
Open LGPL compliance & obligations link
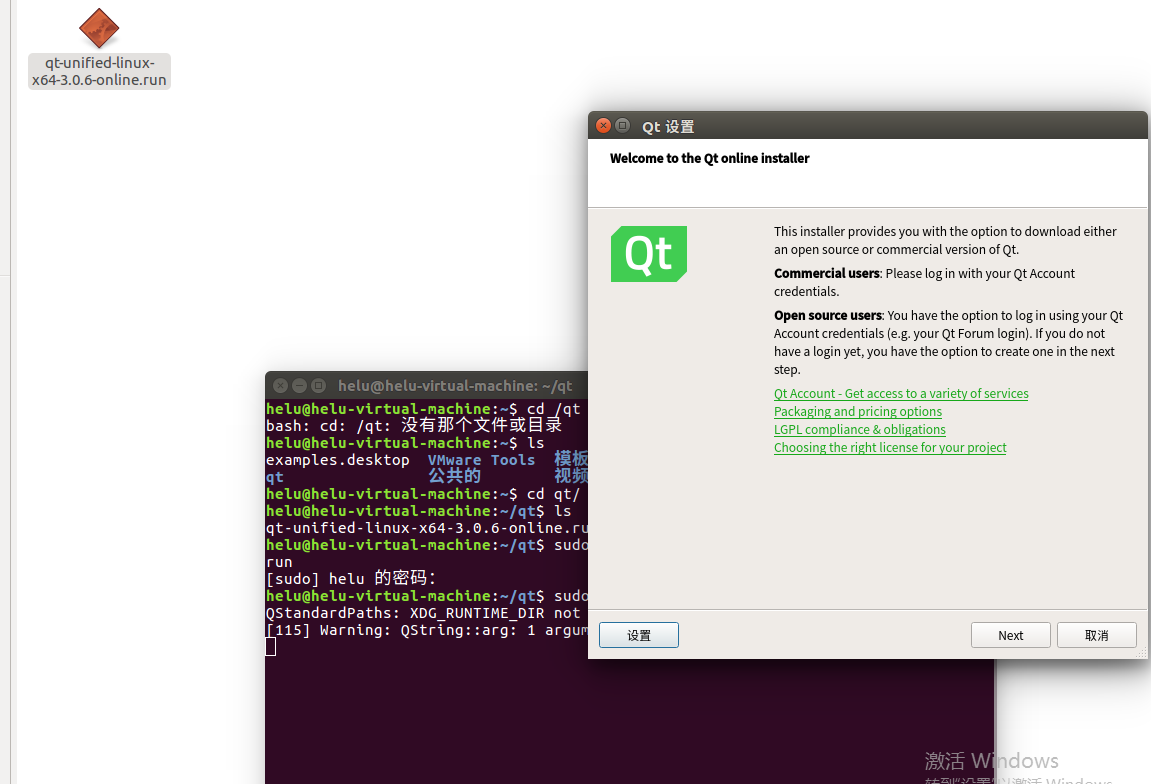click(860, 429)
